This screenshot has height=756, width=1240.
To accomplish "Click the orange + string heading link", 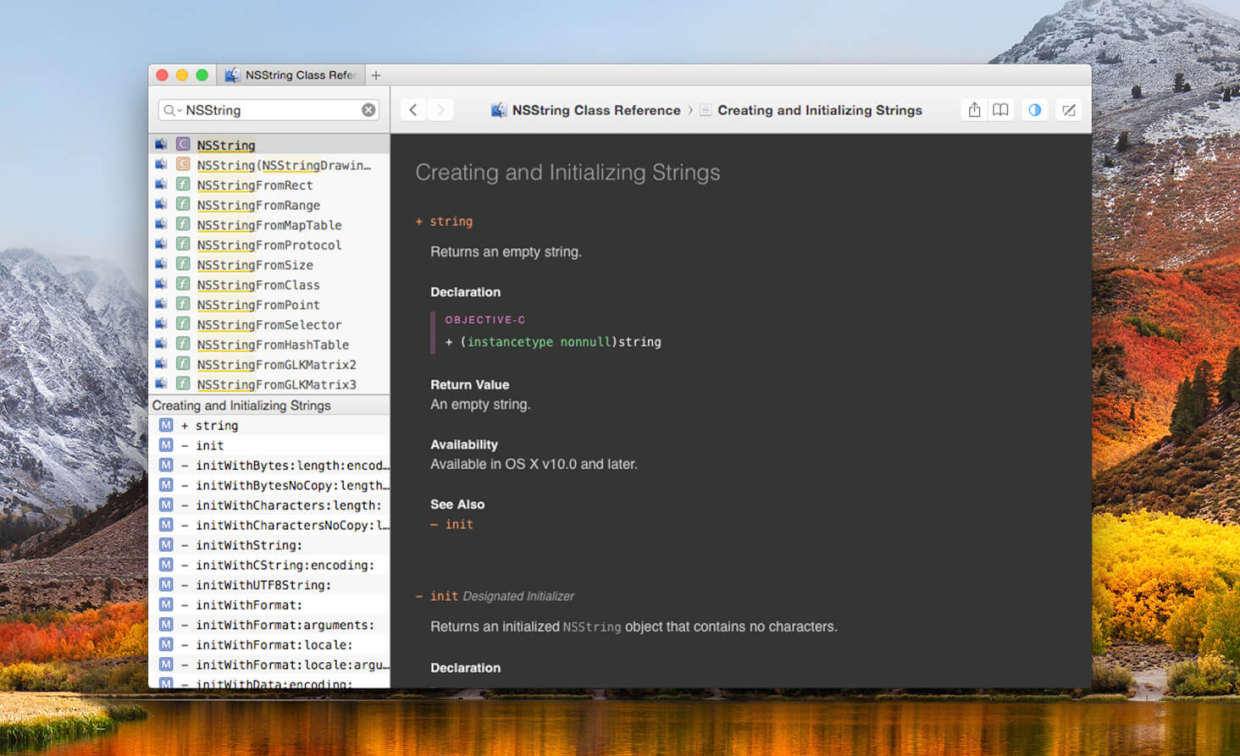I will coord(444,221).
